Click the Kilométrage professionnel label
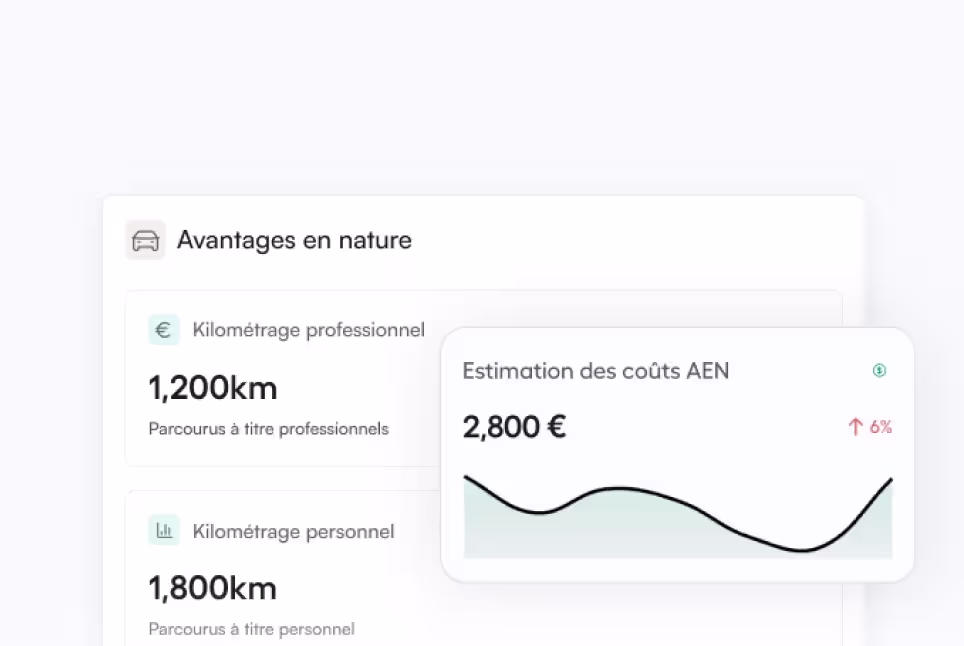Image resolution: width=964 pixels, height=646 pixels. (309, 330)
